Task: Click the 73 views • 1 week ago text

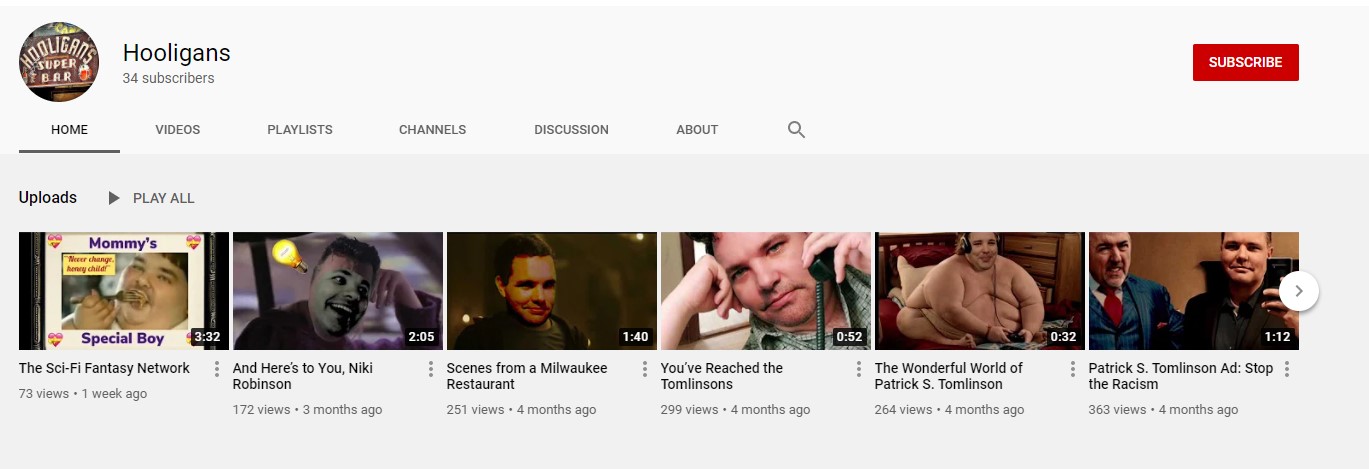Action: tap(83, 394)
